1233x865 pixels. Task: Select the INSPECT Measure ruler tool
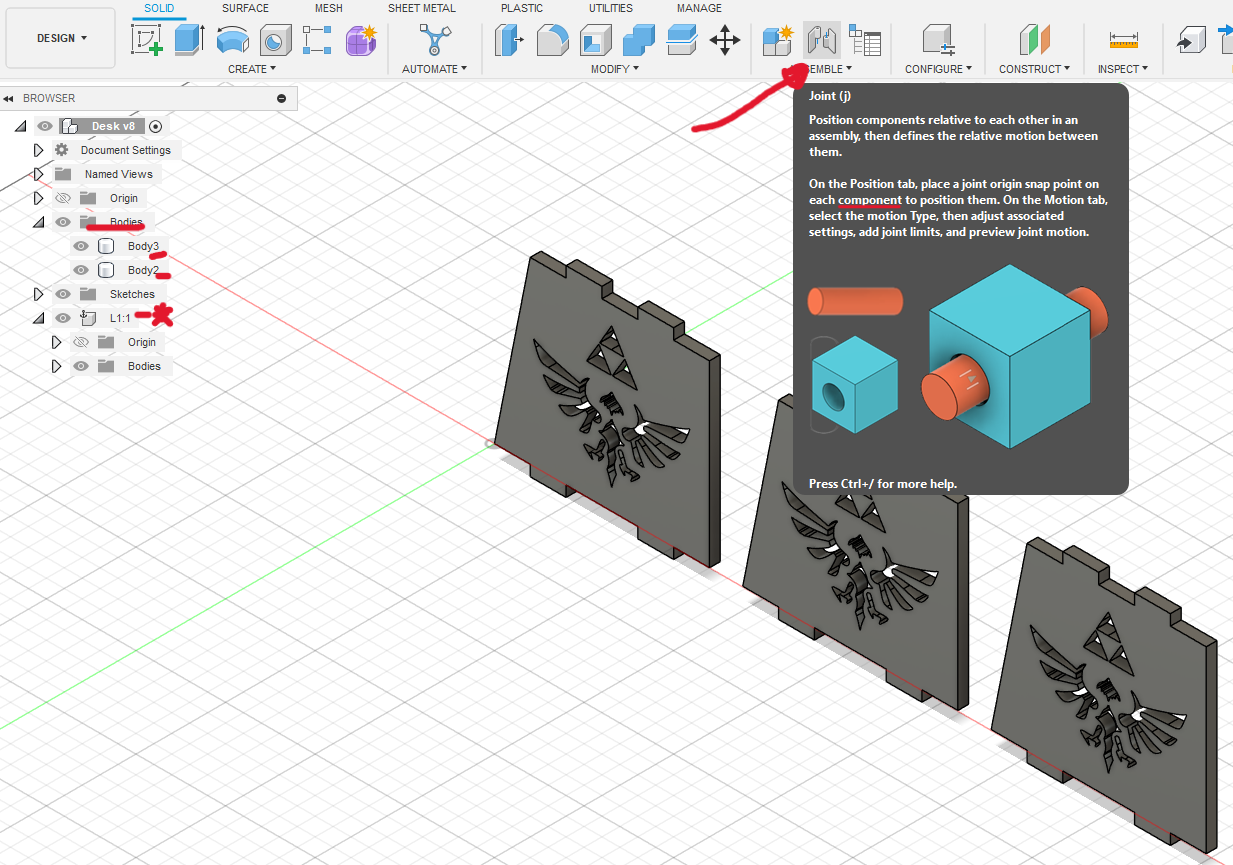point(1123,40)
